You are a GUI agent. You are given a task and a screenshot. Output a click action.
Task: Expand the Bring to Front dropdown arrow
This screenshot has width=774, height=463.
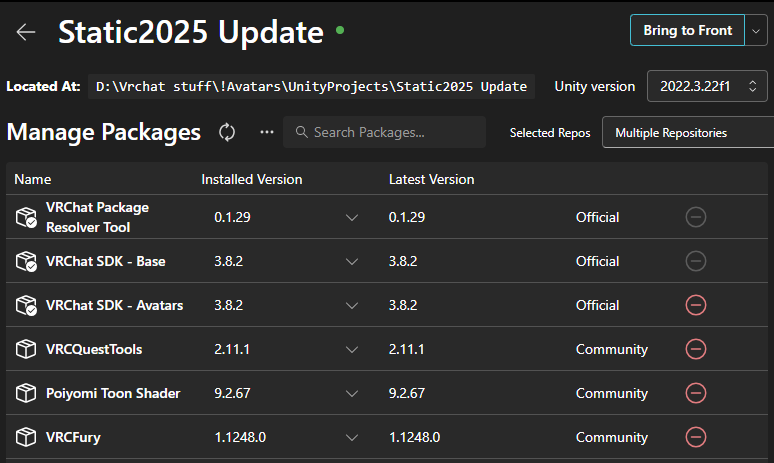point(755,30)
